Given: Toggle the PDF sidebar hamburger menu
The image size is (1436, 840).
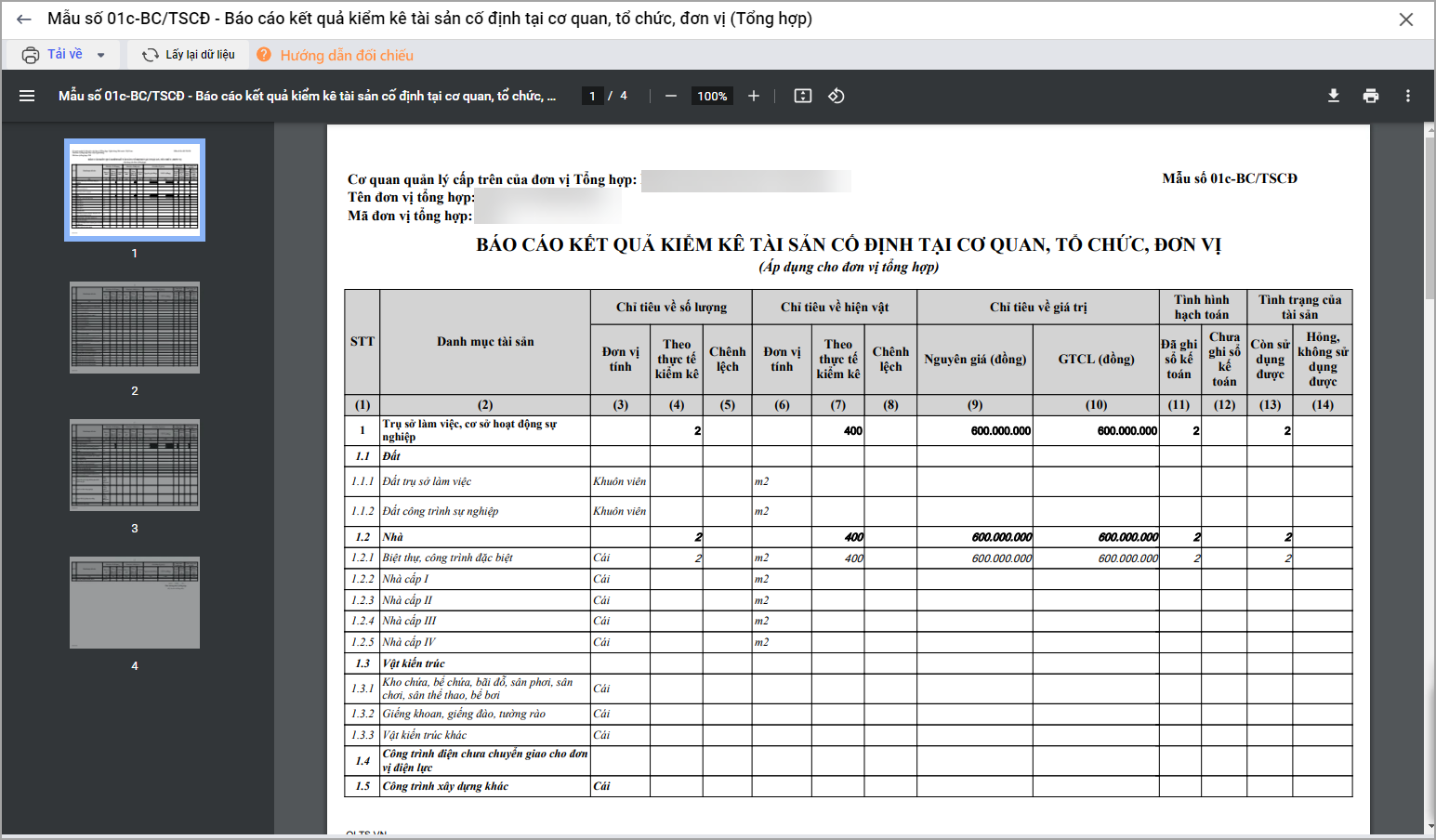Looking at the screenshot, I should pyautogui.click(x=27, y=96).
